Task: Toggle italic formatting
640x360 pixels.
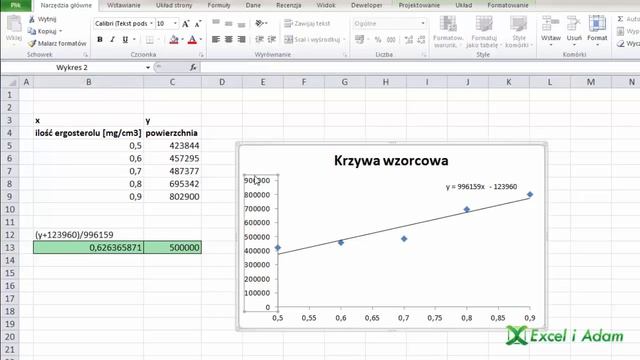Action: 112,40
